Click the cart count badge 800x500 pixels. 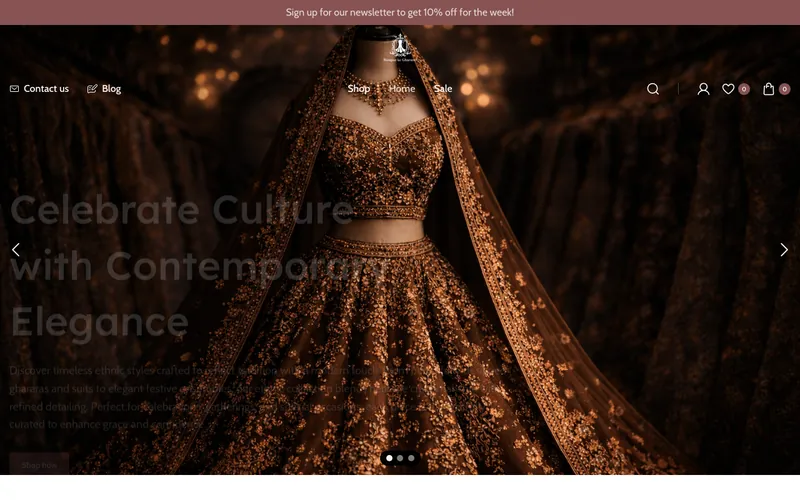785,89
